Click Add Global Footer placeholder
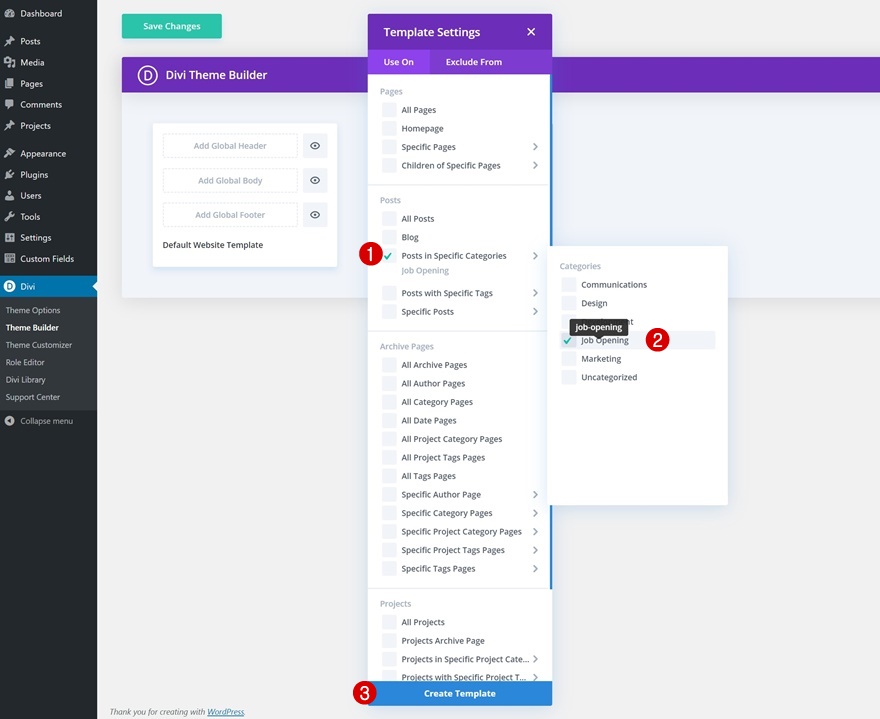This screenshot has width=880, height=719. click(230, 215)
